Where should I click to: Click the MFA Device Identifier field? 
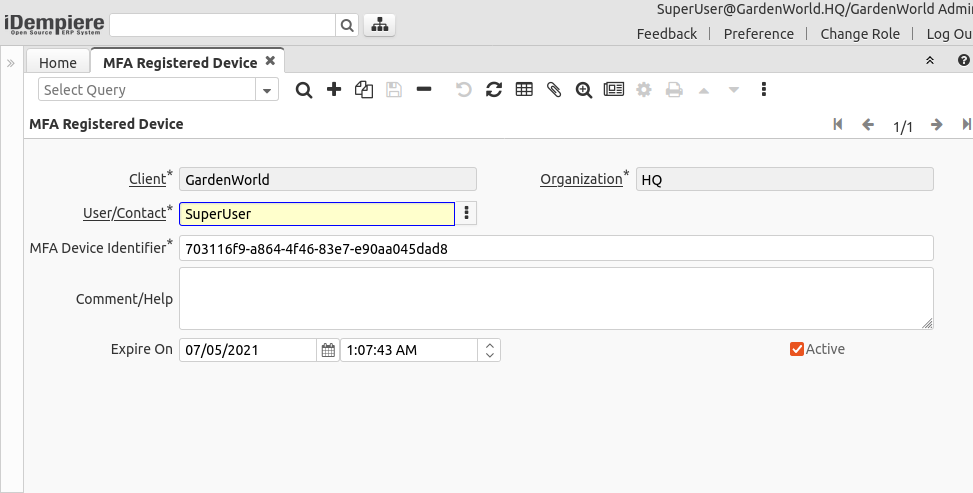click(556, 248)
